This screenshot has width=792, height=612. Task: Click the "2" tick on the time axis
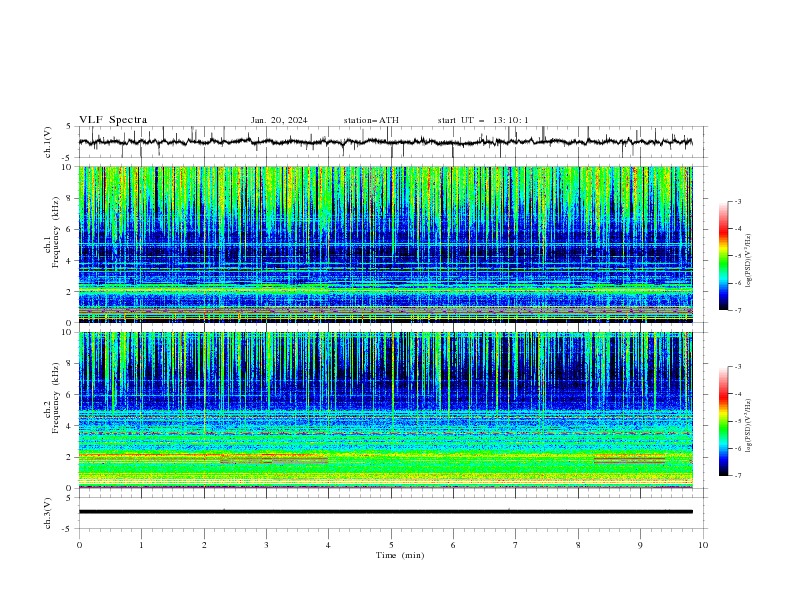[x=204, y=545]
